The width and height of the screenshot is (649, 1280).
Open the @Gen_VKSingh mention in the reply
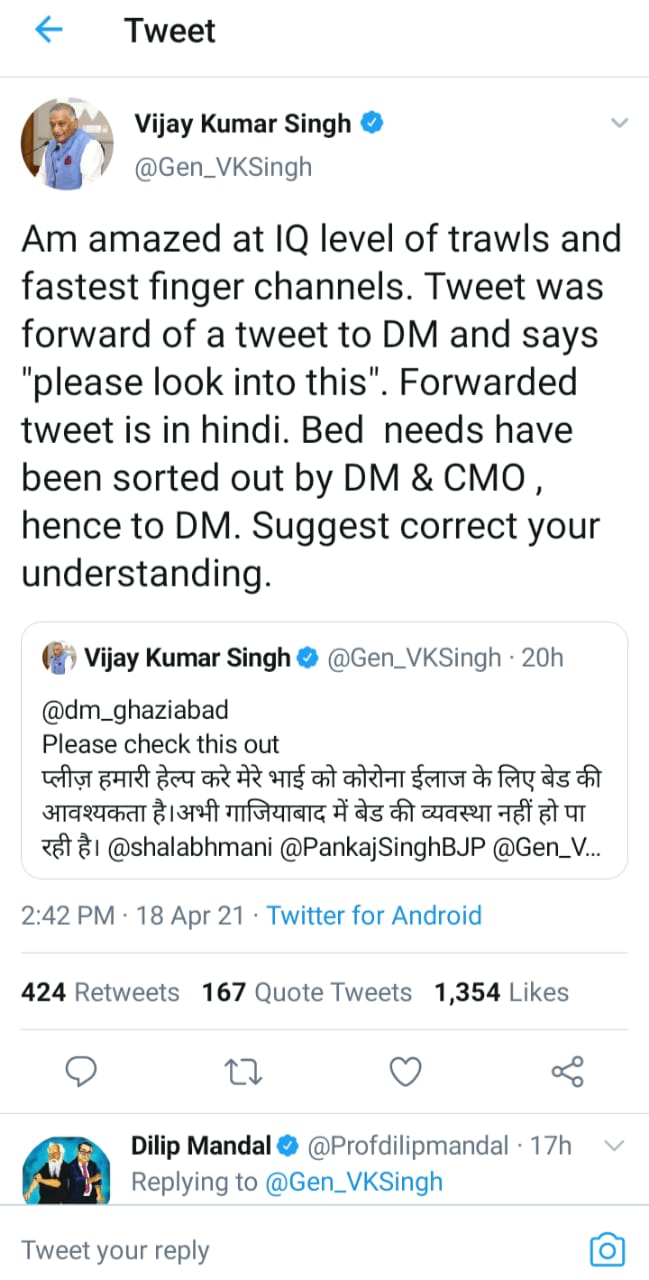point(353,1182)
